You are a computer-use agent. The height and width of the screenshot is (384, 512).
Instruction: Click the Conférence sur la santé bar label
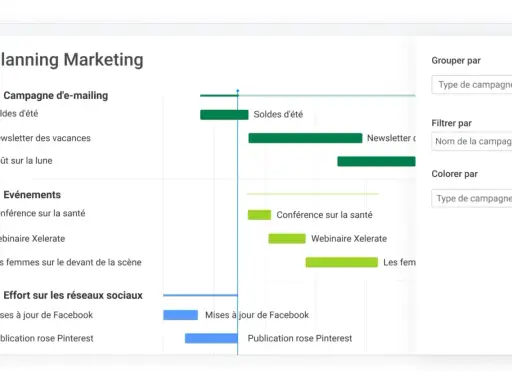[x=324, y=215]
